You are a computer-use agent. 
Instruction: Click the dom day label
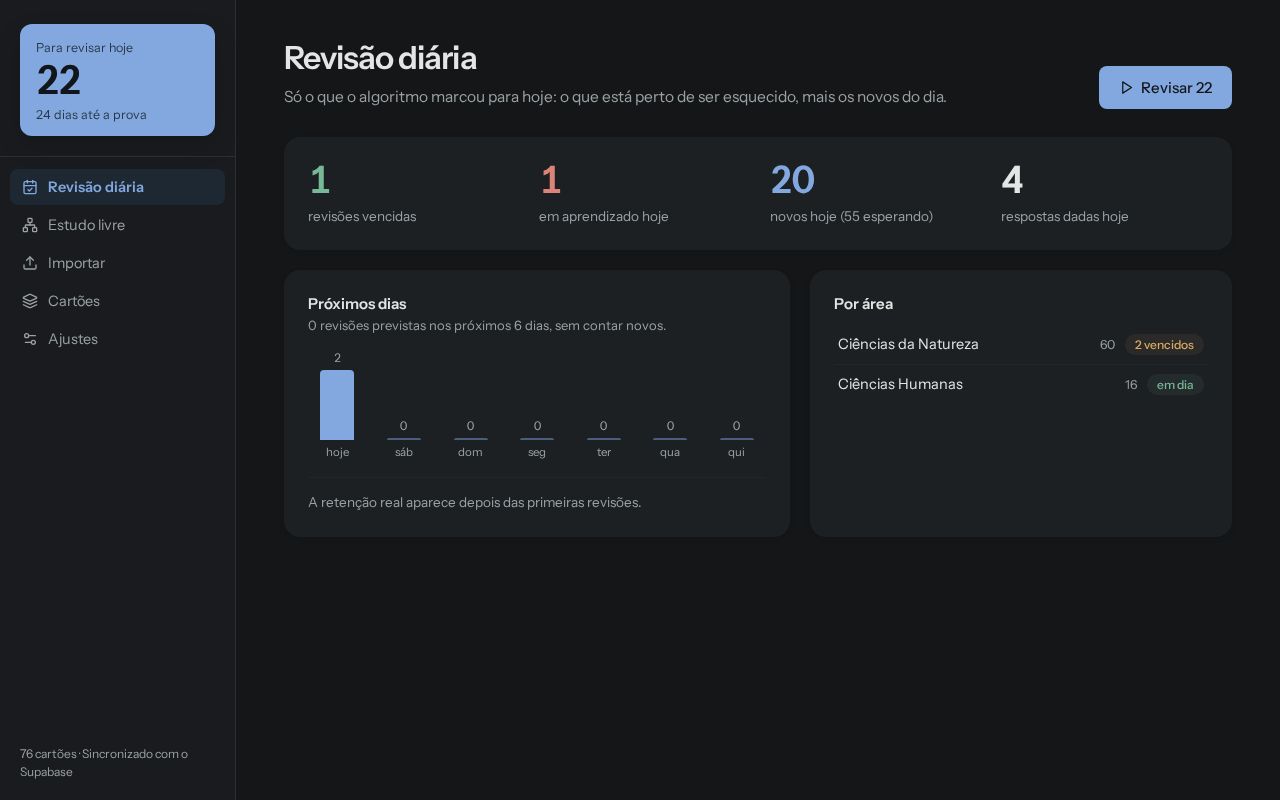coord(470,452)
